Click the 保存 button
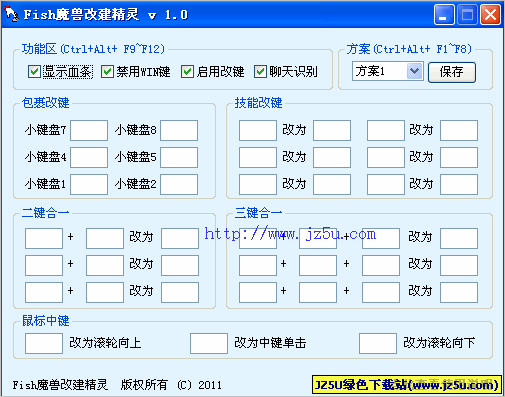 (452, 72)
